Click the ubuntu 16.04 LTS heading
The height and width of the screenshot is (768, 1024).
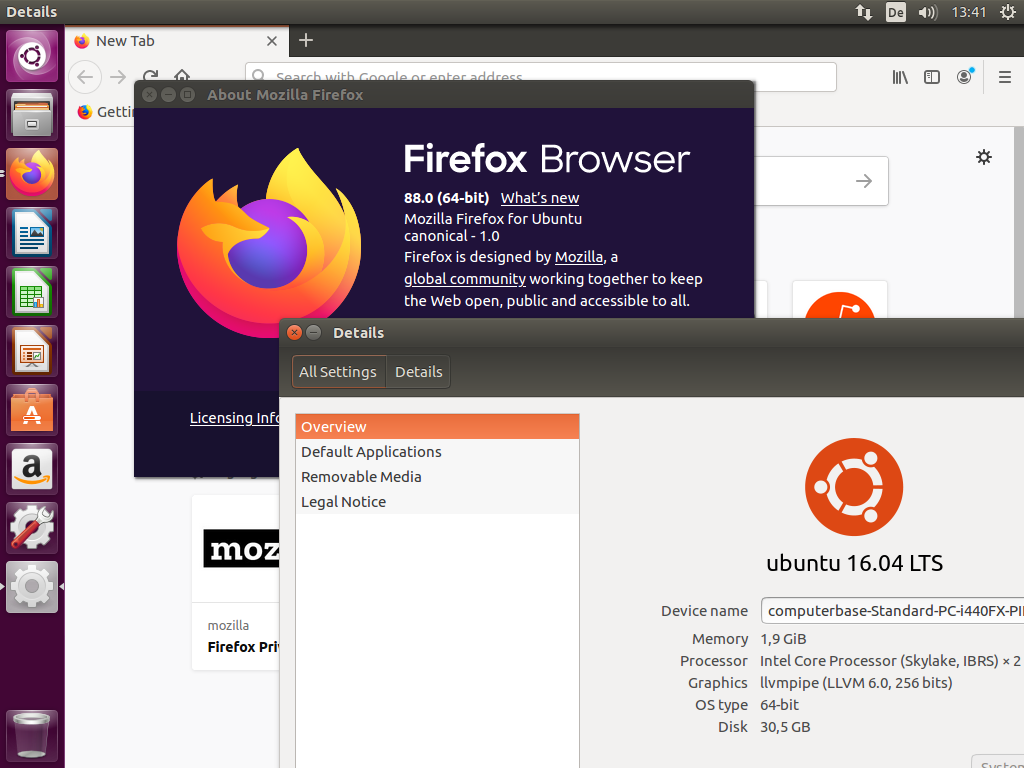point(854,563)
